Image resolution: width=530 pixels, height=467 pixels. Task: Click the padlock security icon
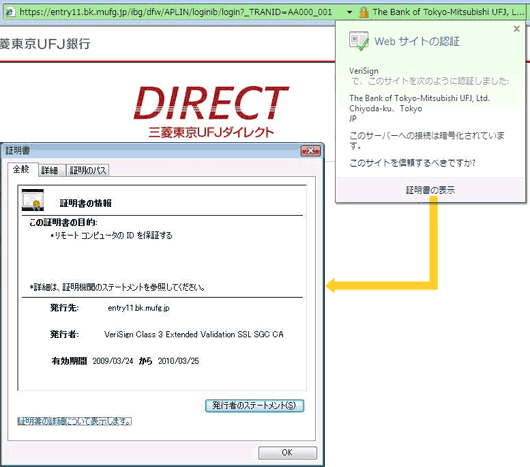[x=364, y=13]
